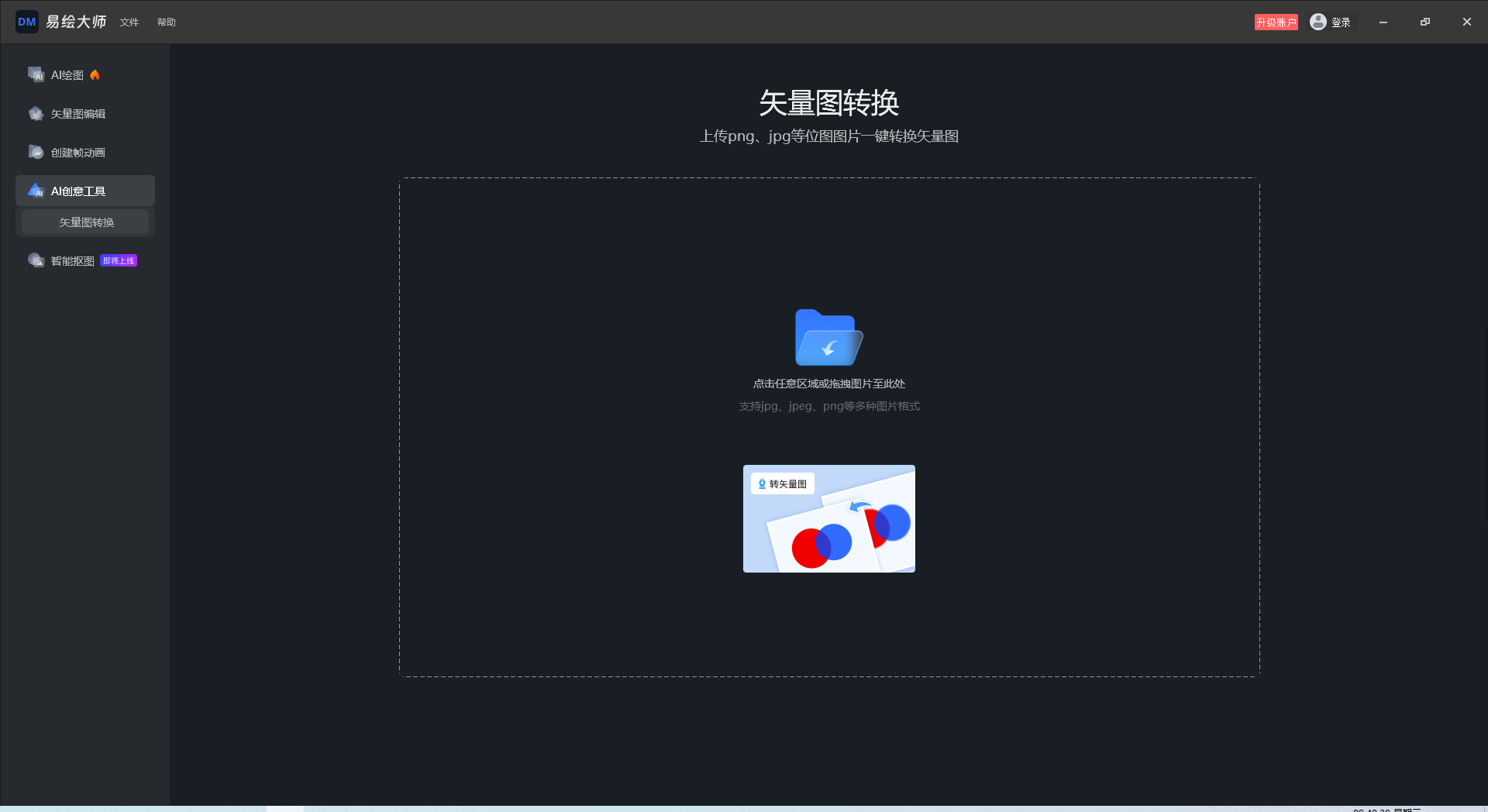Click the 升级账户 upgrade button
Viewport: 1488px width, 812px height.
pos(1276,22)
